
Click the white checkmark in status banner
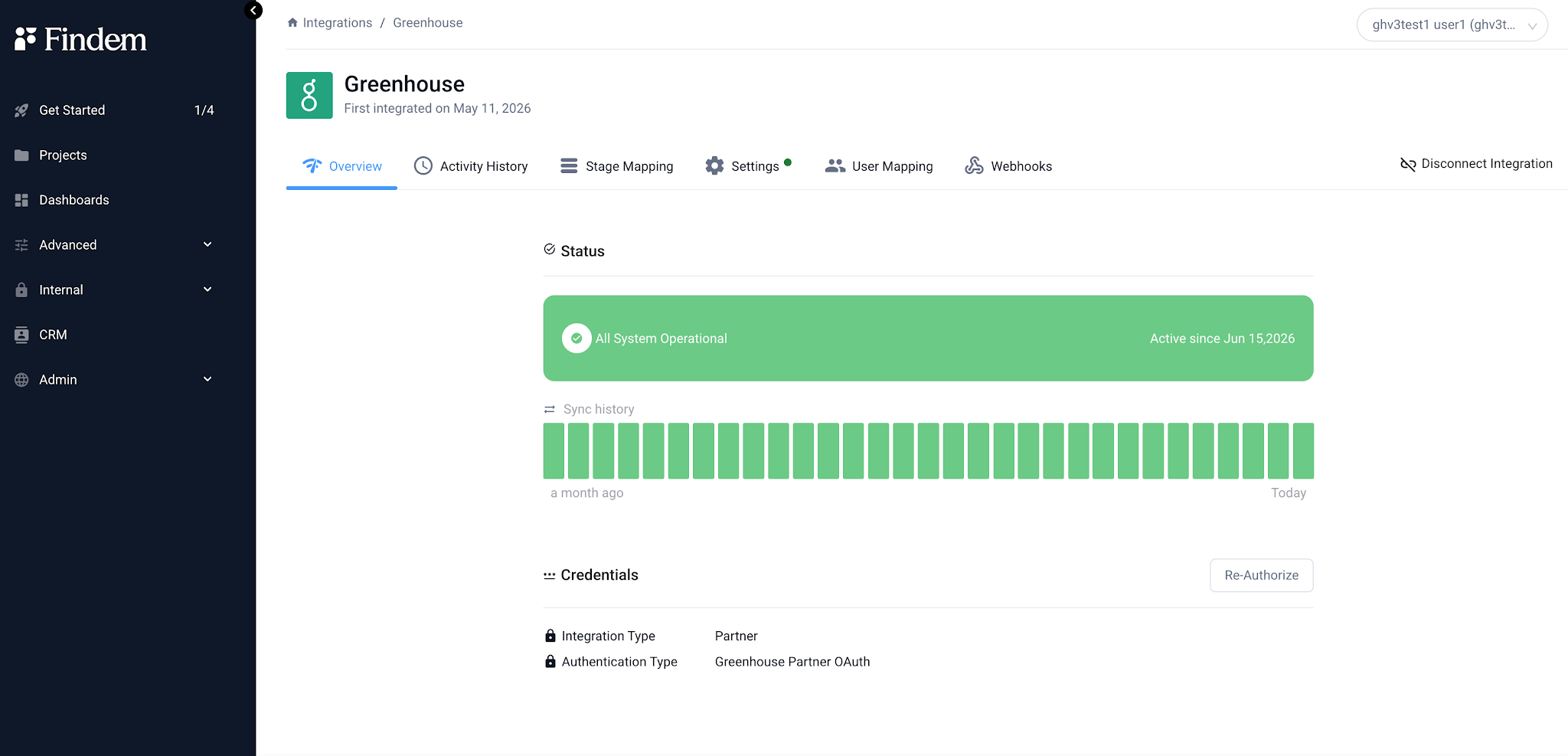[x=577, y=339]
